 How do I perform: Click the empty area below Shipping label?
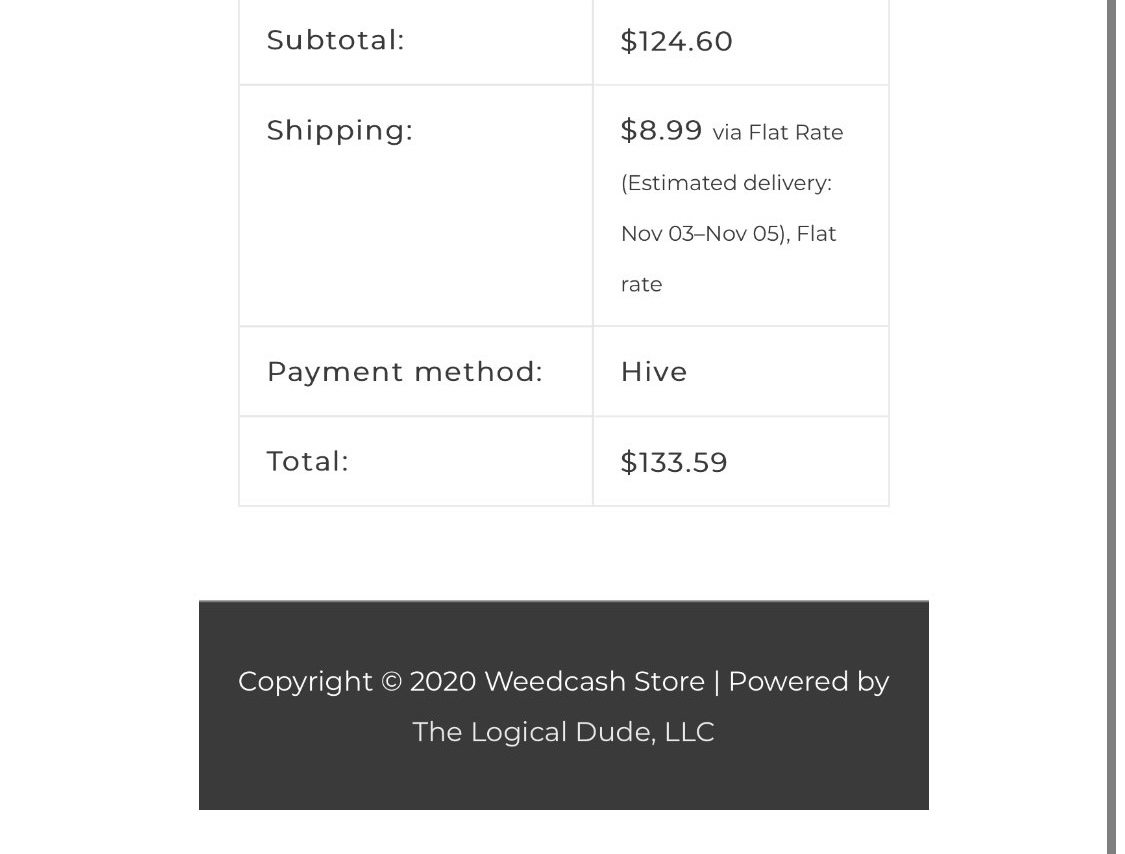pos(415,237)
